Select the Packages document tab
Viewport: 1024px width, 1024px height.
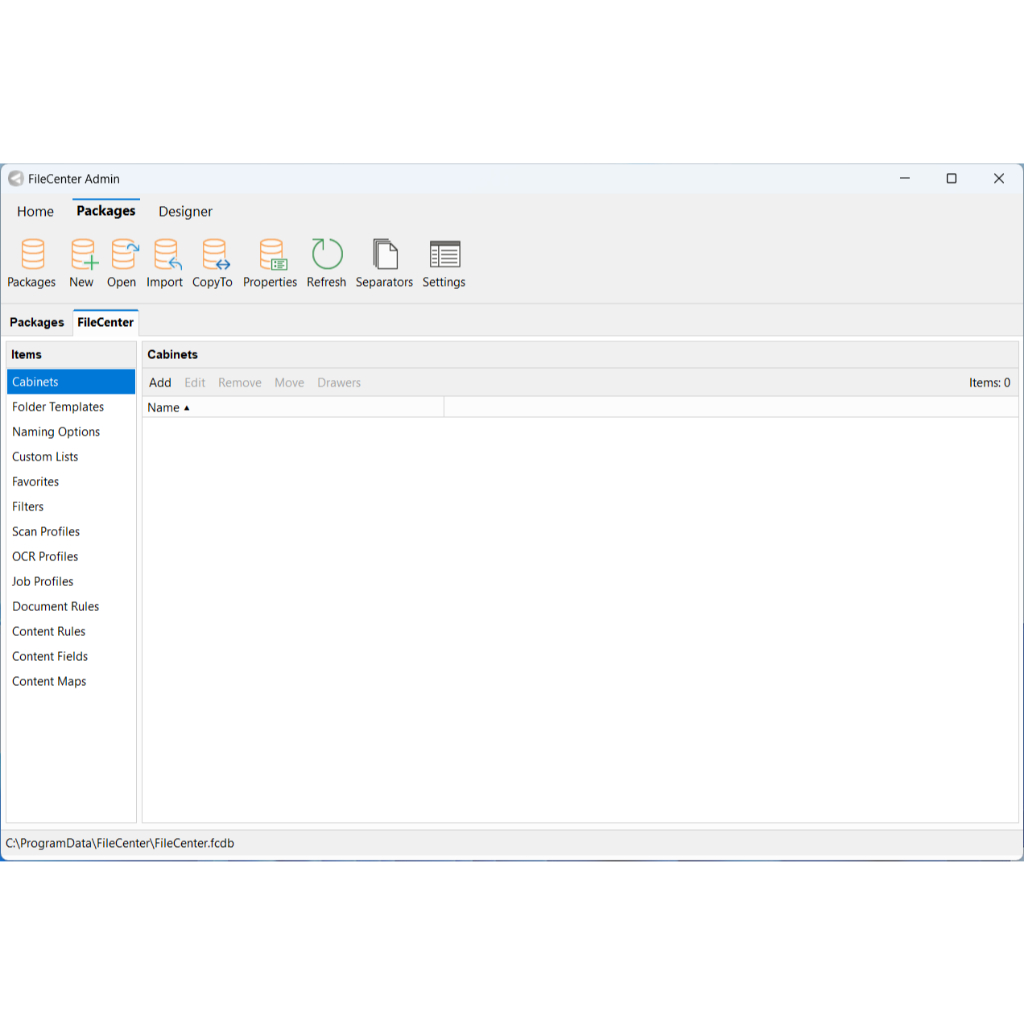tap(37, 323)
